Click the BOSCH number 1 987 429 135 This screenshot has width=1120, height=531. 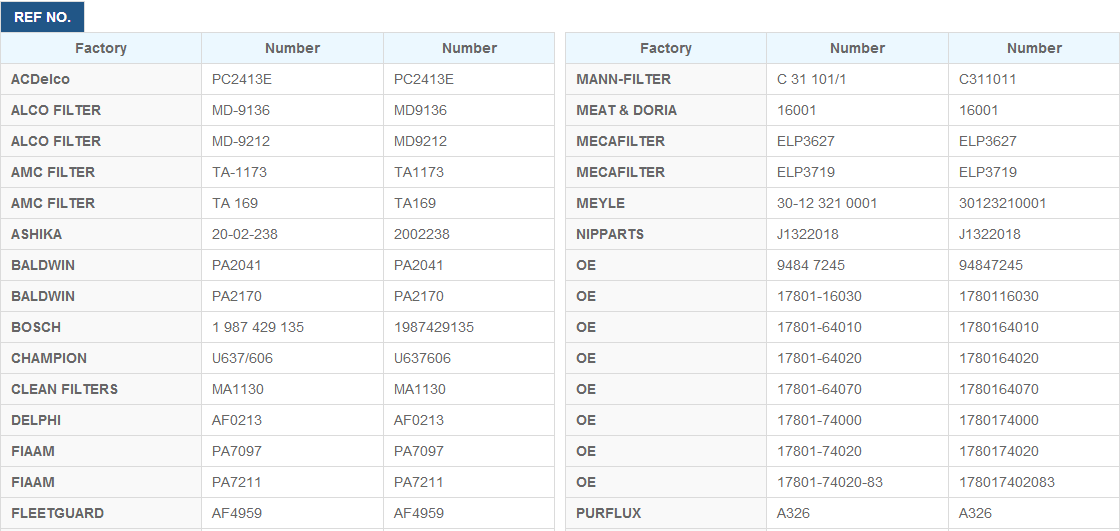click(258, 327)
